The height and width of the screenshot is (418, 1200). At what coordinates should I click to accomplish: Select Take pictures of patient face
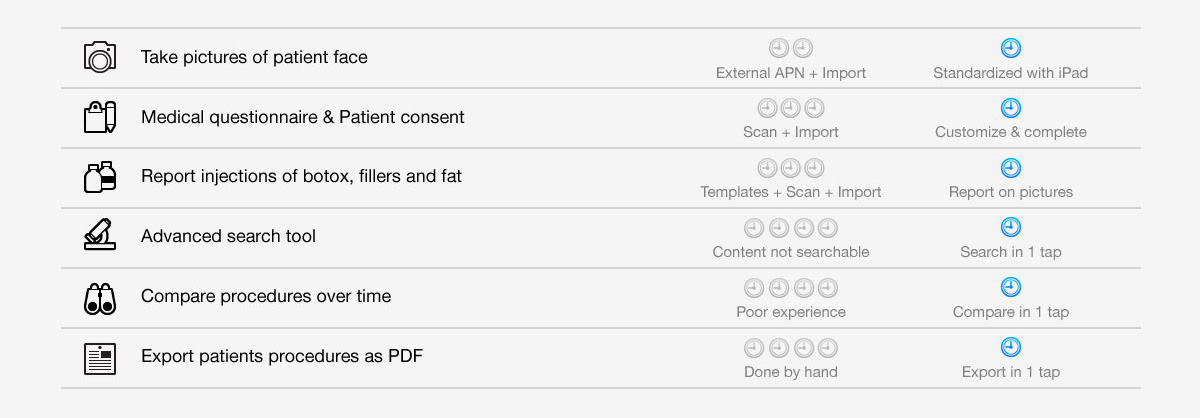[x=254, y=57]
